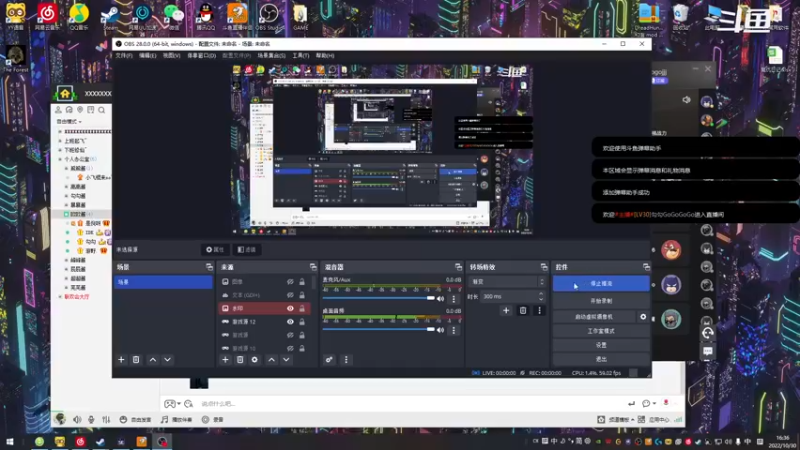Image resolution: width=800 pixels, height=450 pixels.
Task: Enable Studio Mode button
Action: point(601,331)
